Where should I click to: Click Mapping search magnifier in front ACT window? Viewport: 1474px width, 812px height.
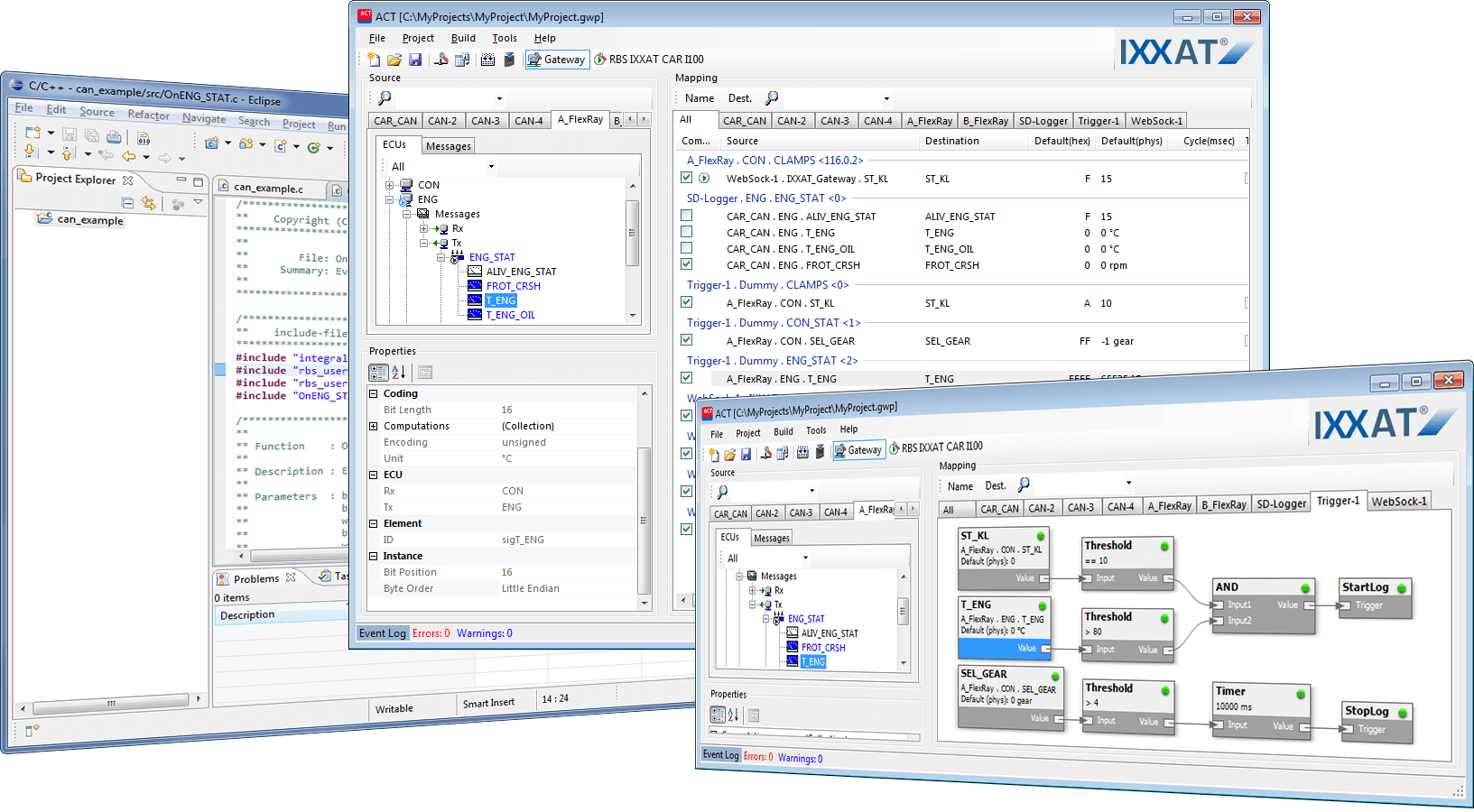[x=1024, y=484]
